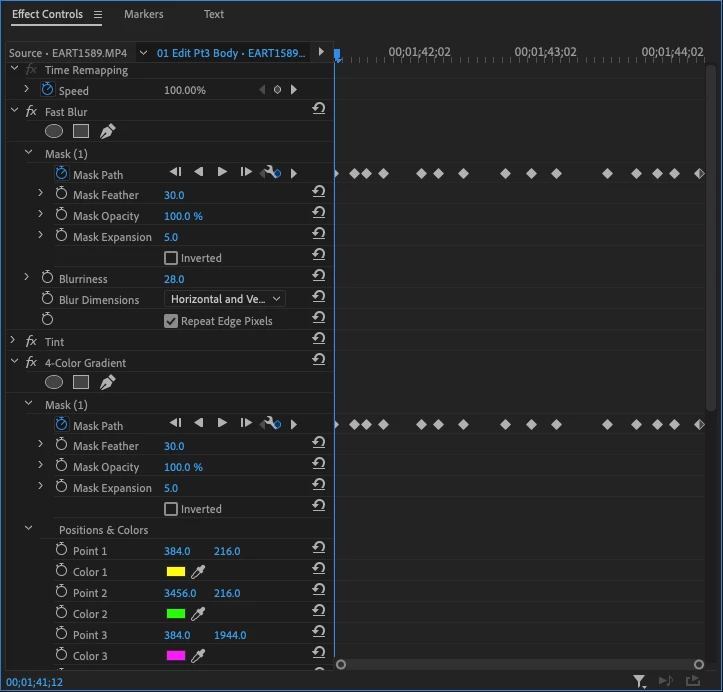Open the magenta Color 3 swatch
Image resolution: width=723 pixels, height=692 pixels.
click(176, 656)
